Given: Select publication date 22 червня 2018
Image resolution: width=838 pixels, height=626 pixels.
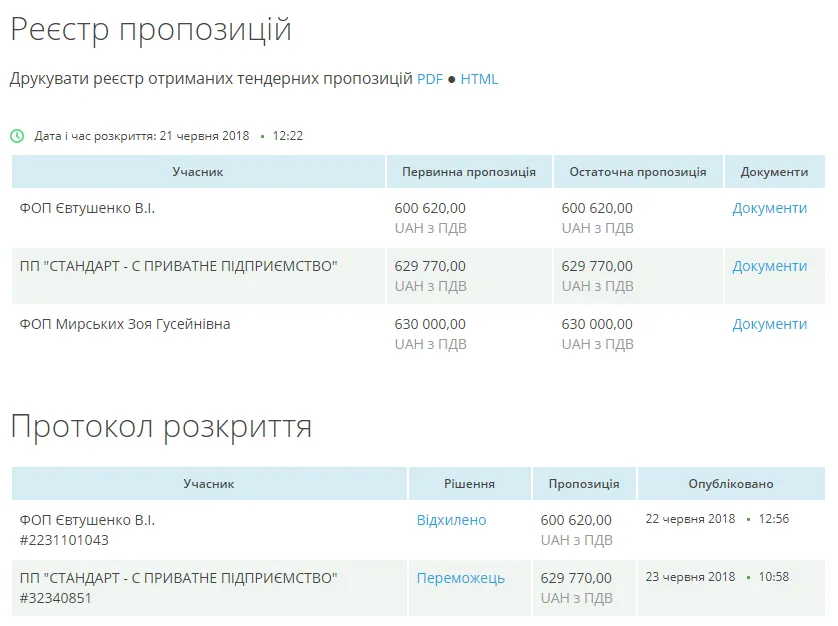Looking at the screenshot, I should (x=690, y=519).
